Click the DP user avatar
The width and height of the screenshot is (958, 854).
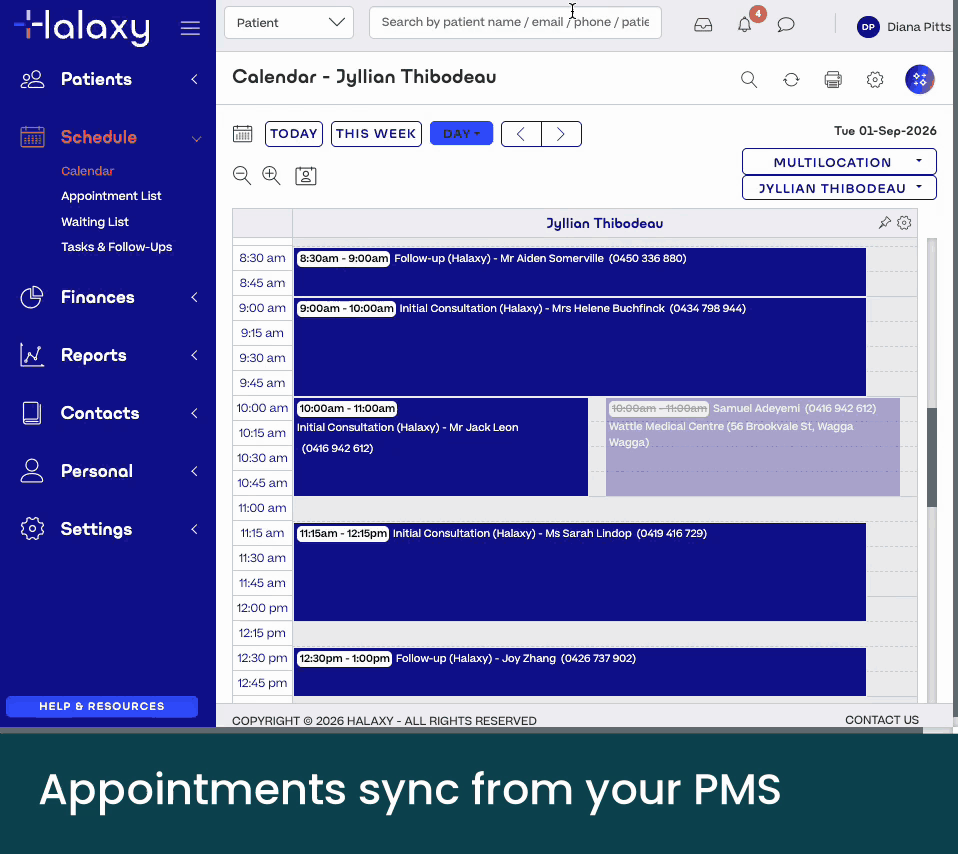(x=868, y=27)
